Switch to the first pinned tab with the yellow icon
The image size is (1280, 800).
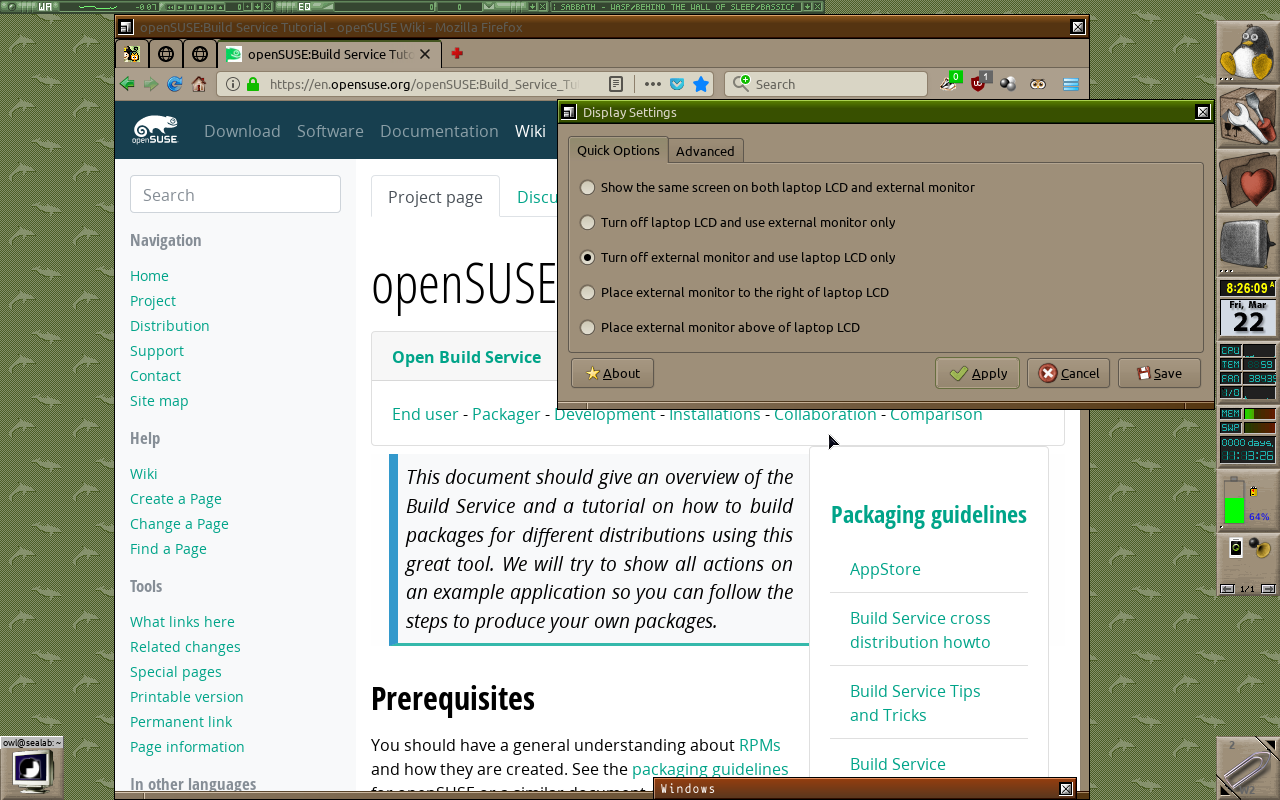point(131,54)
